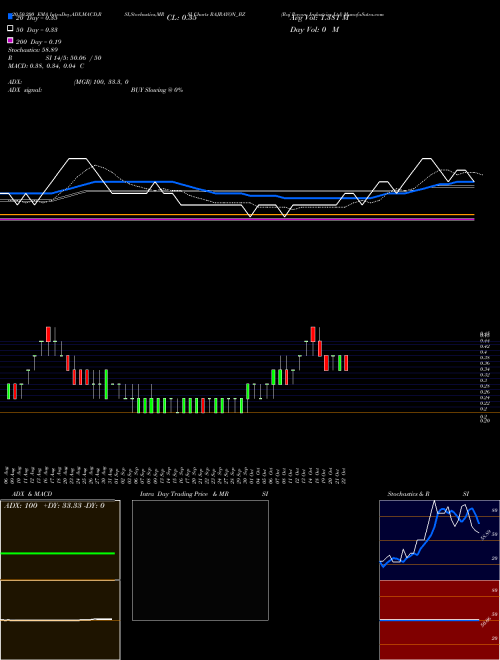Click the white 50 Day legend square
Screen dimensions: 500x660
coord(10,29)
